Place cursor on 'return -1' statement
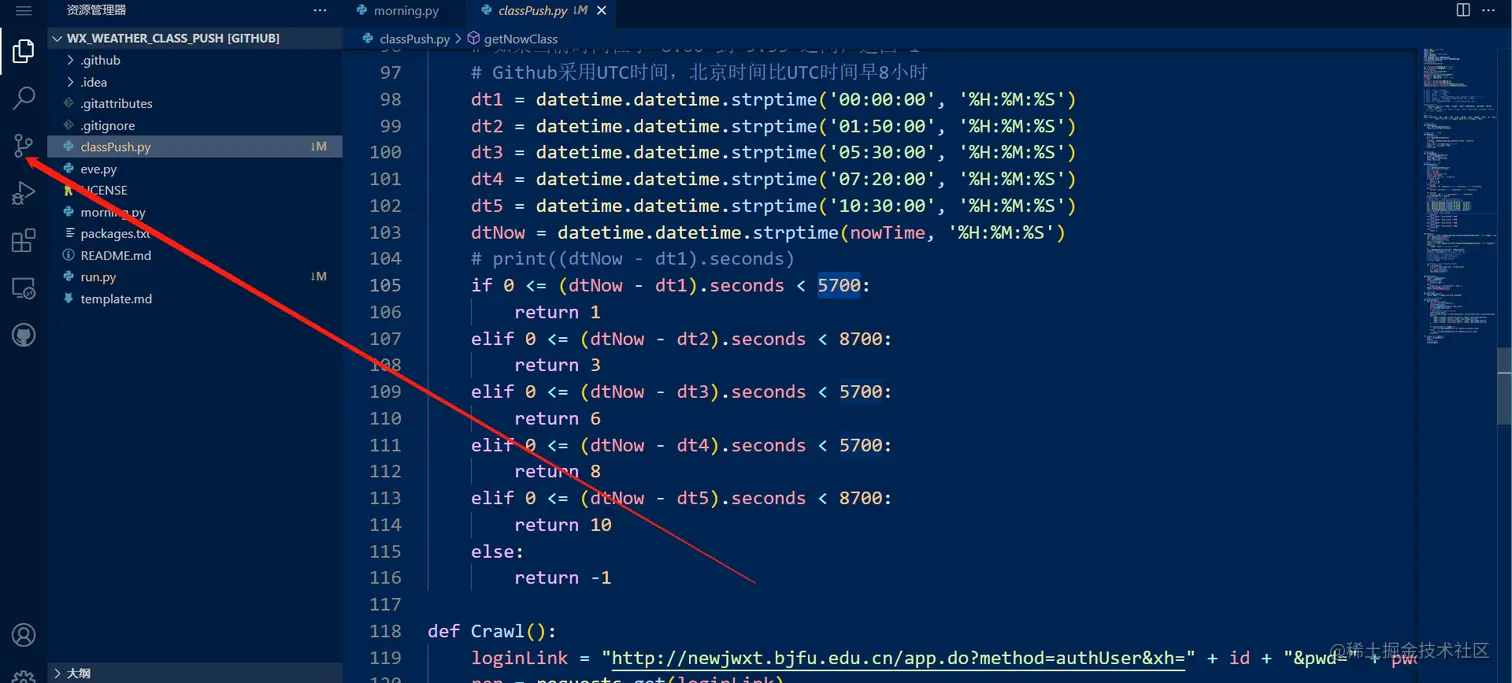 coord(563,578)
